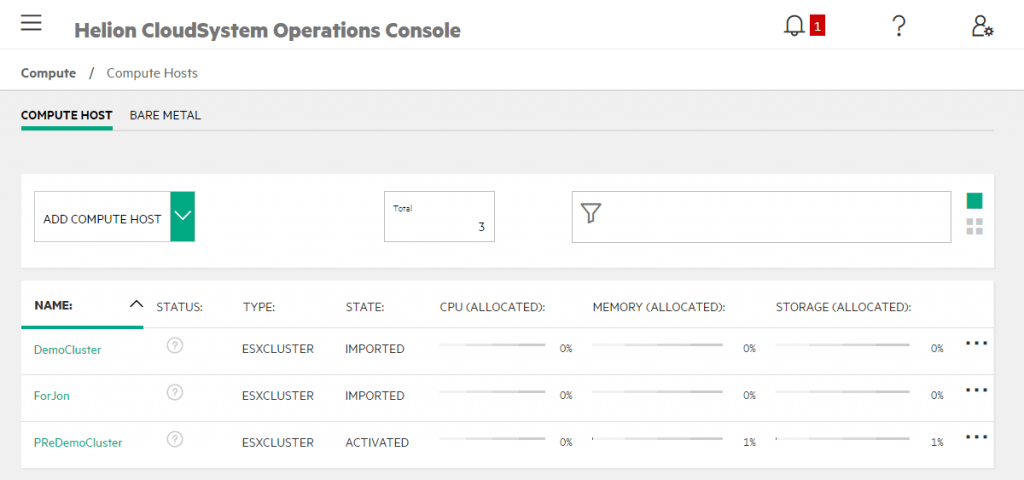1024x480 pixels.
Task: Click PReDemoCluster unknown status icon
Action: click(174, 439)
